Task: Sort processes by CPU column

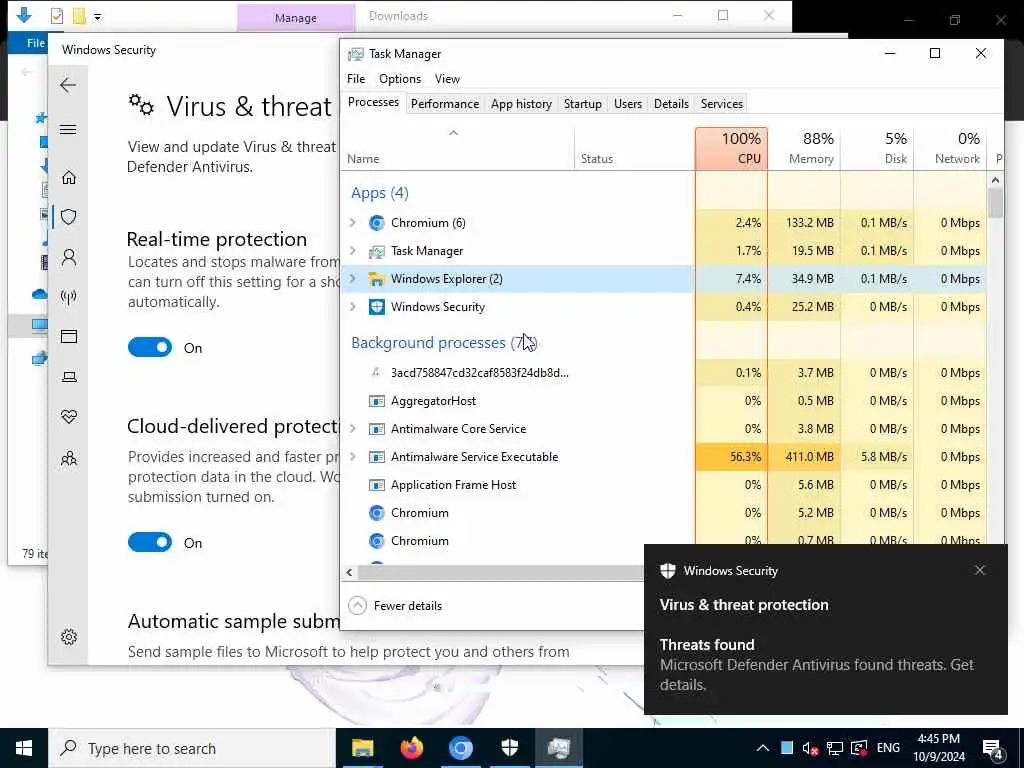Action: click(731, 149)
